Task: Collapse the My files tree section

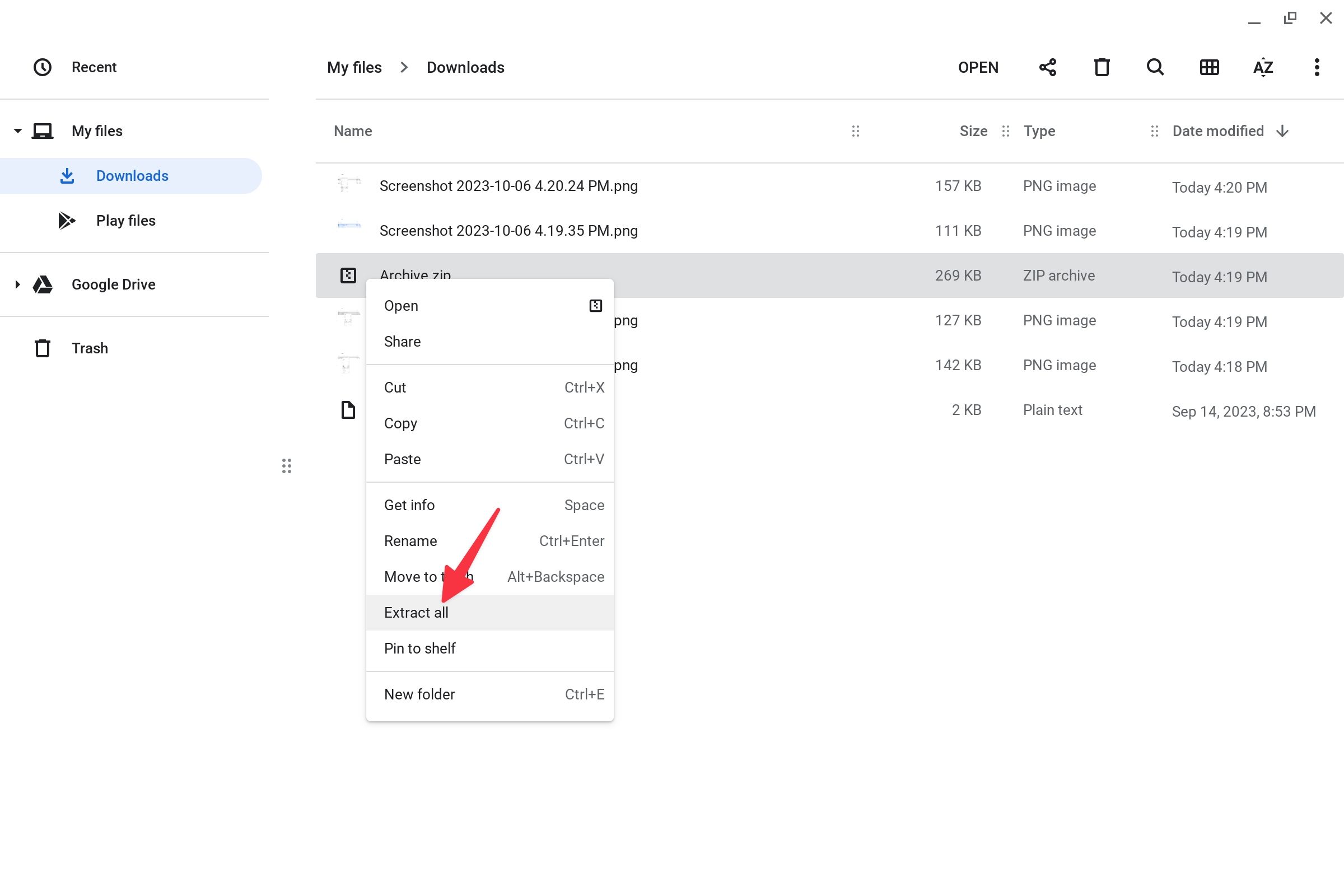Action: click(x=18, y=130)
